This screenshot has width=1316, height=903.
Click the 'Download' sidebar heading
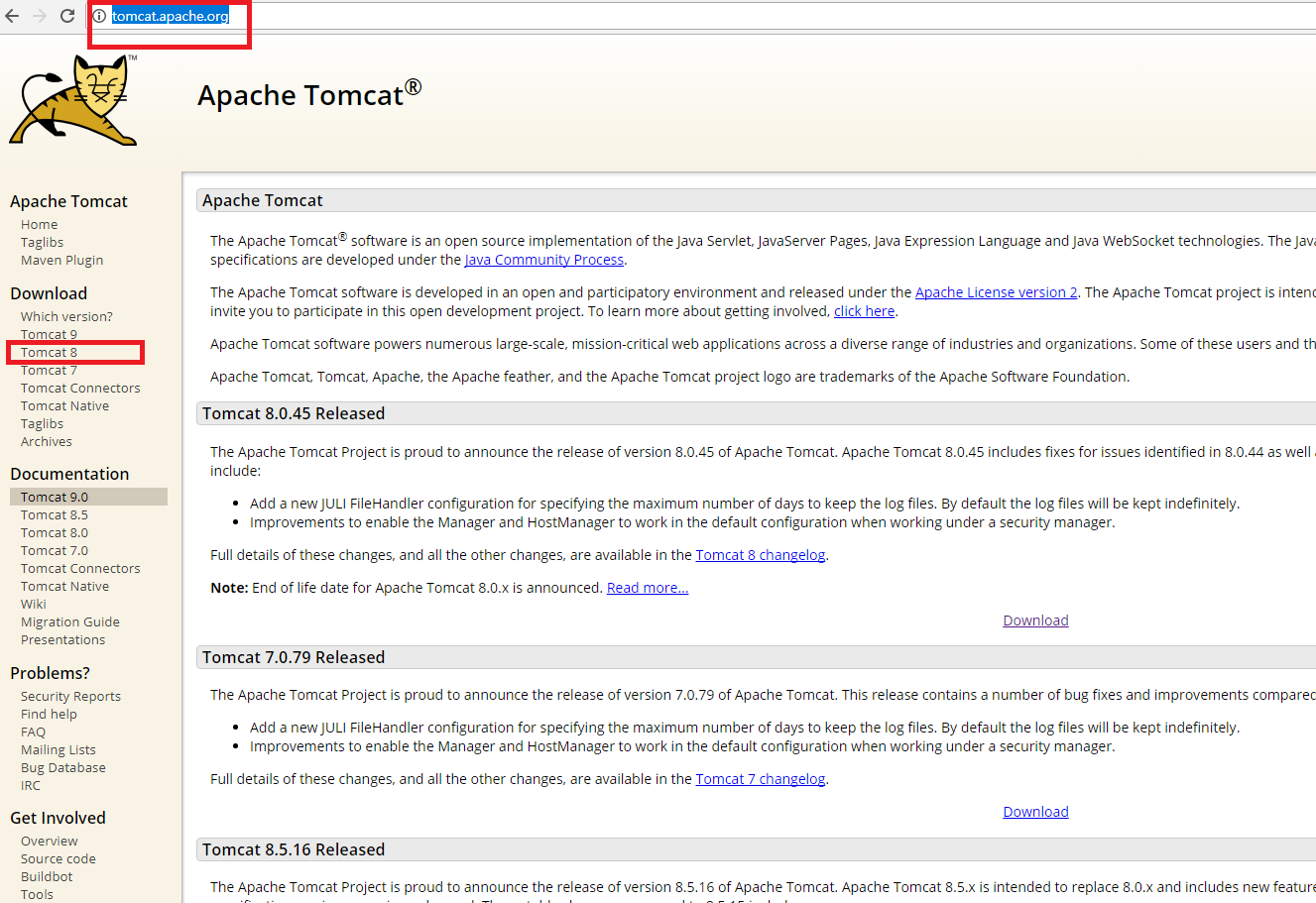tap(49, 293)
